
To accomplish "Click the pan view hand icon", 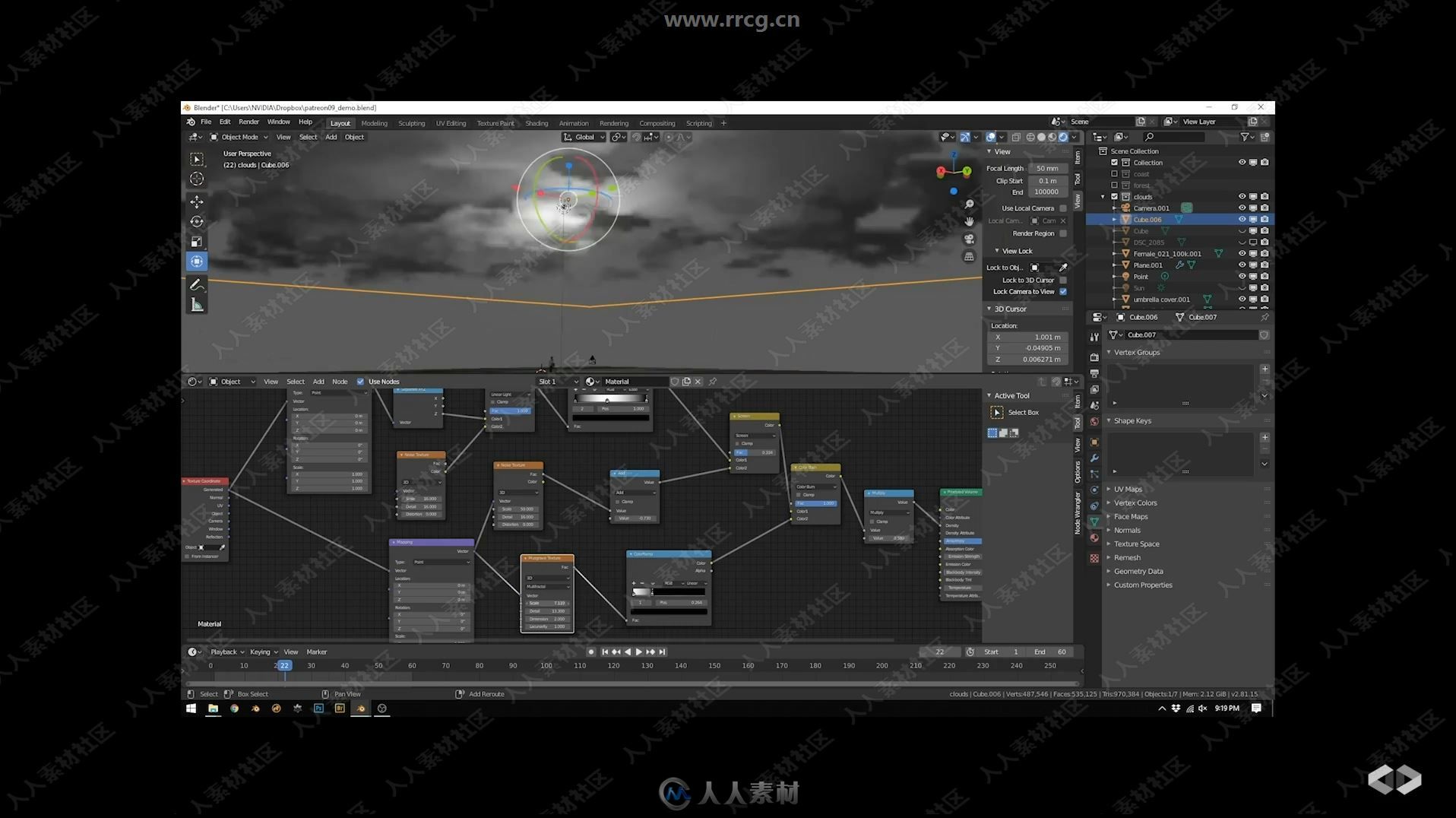I will [969, 221].
